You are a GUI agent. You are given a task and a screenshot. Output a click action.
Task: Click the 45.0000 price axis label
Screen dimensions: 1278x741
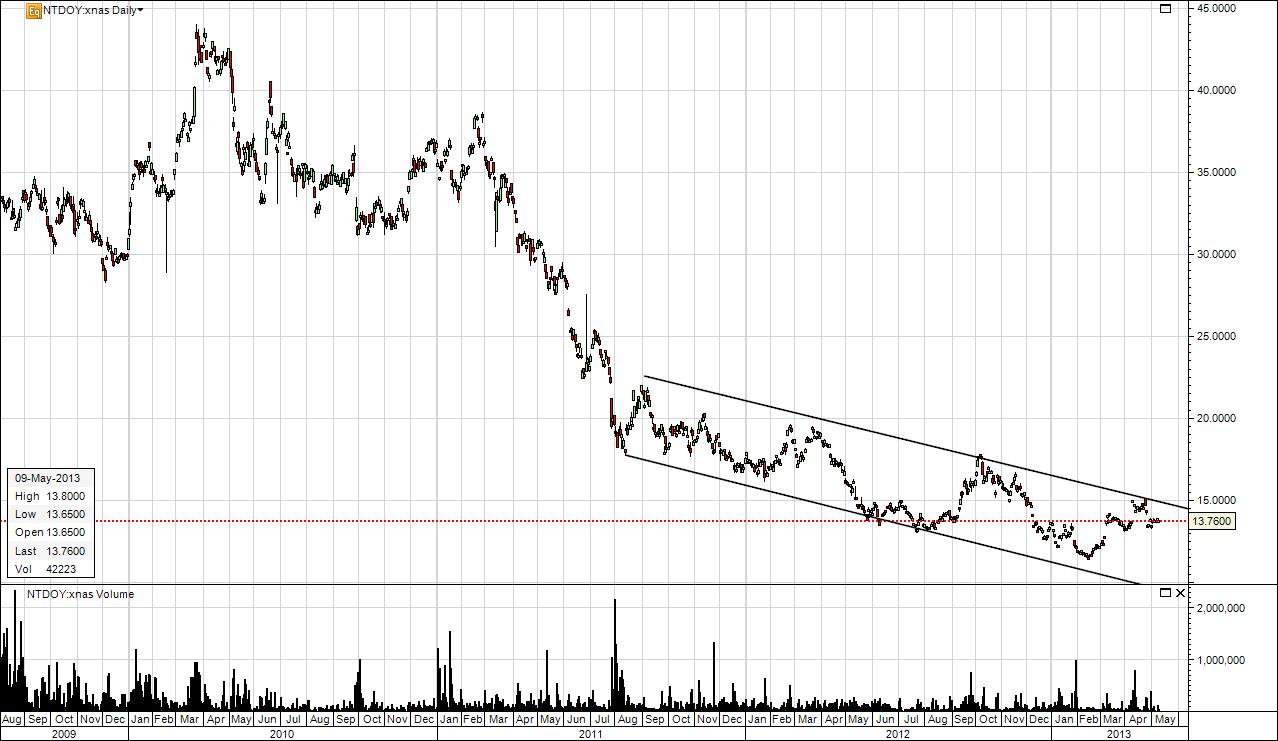tap(1217, 8)
